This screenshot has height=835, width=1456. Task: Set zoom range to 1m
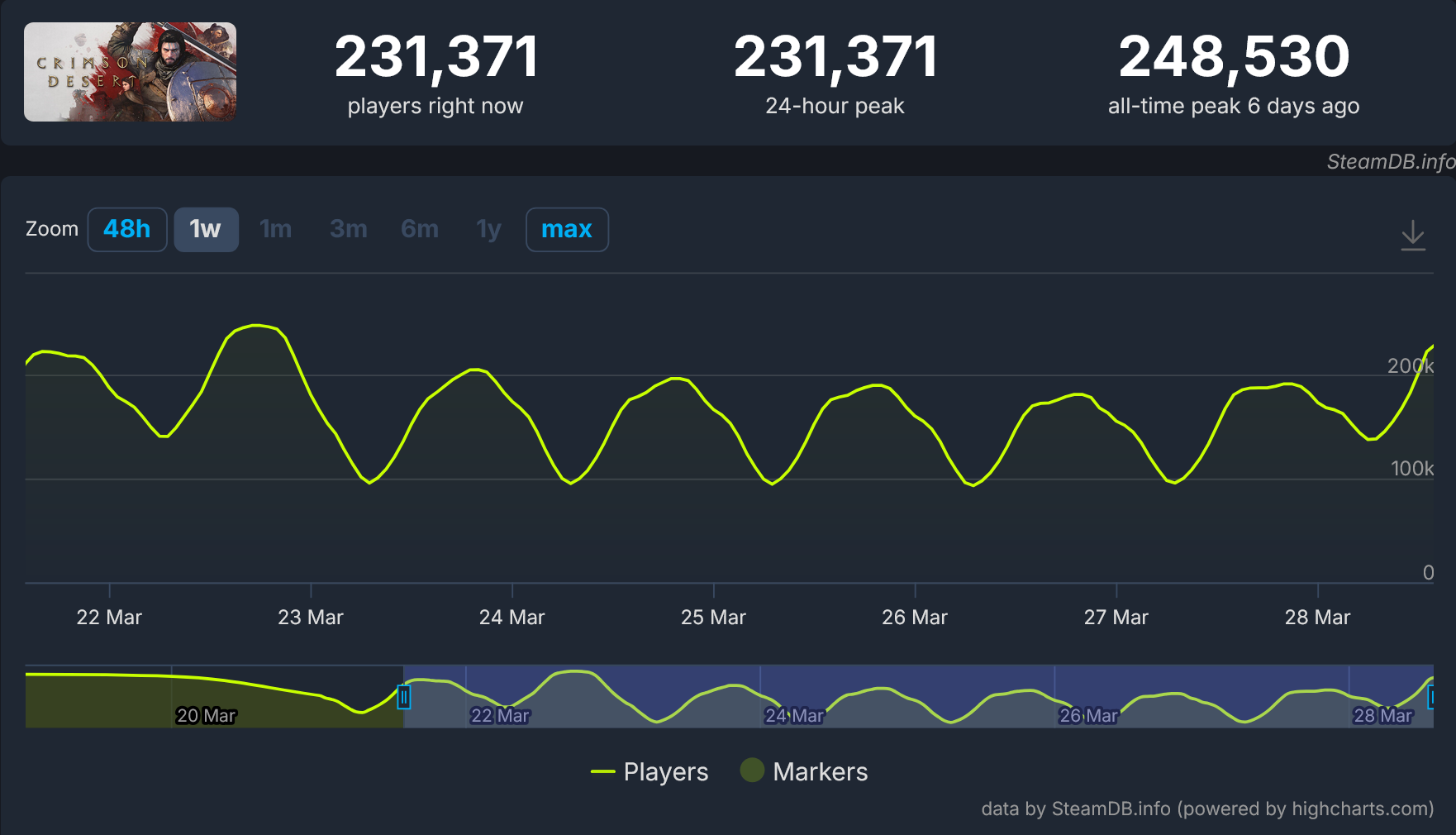pyautogui.click(x=276, y=229)
